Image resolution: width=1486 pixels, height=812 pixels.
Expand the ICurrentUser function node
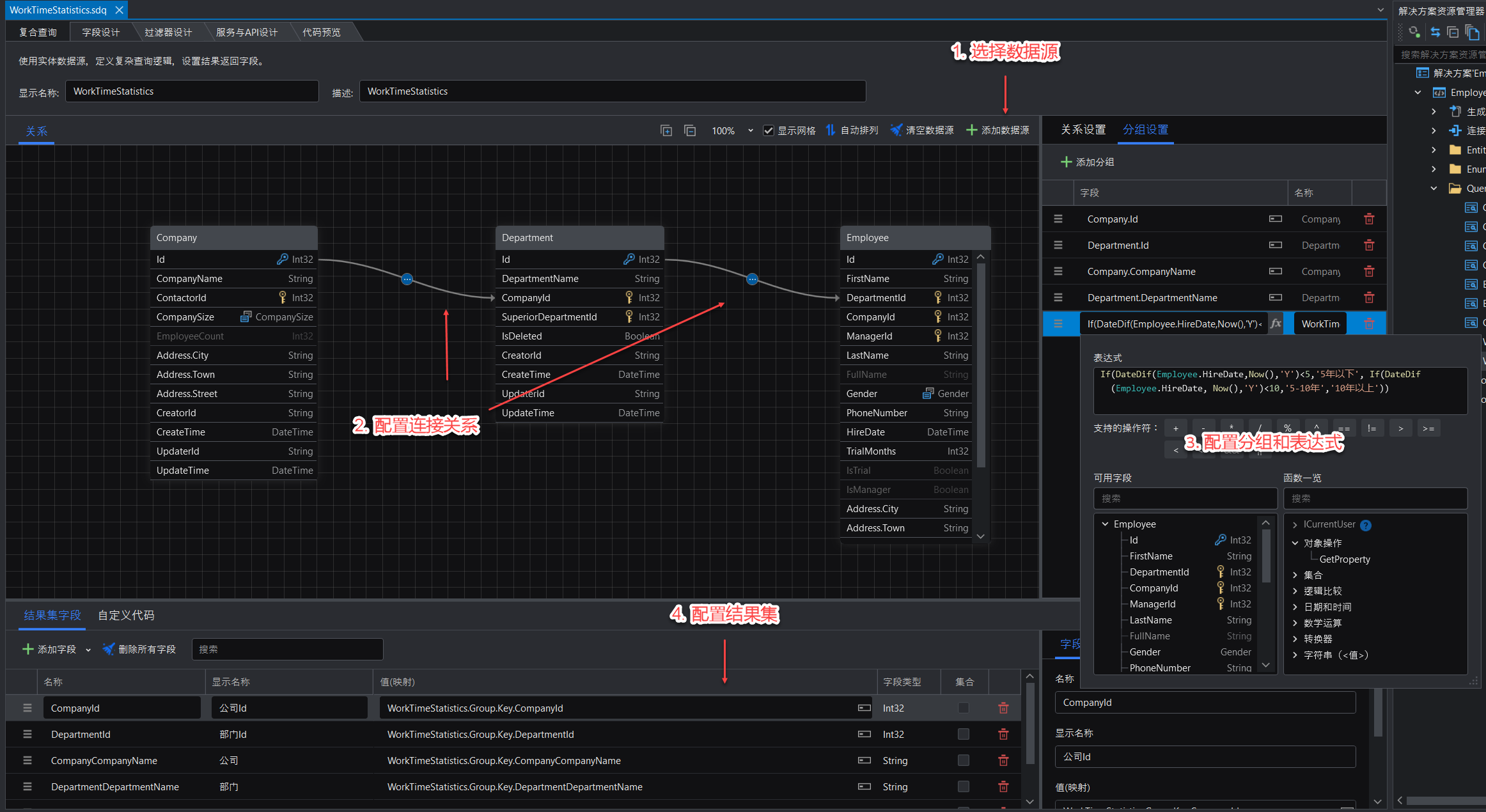(x=1295, y=525)
